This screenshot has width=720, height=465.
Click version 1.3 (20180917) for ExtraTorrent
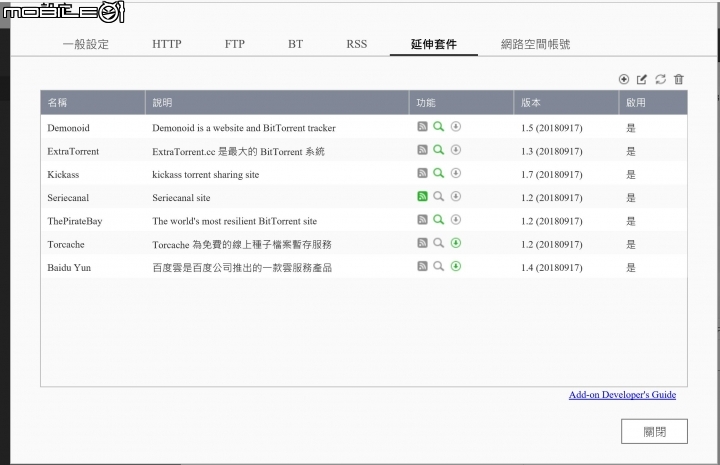click(x=551, y=151)
